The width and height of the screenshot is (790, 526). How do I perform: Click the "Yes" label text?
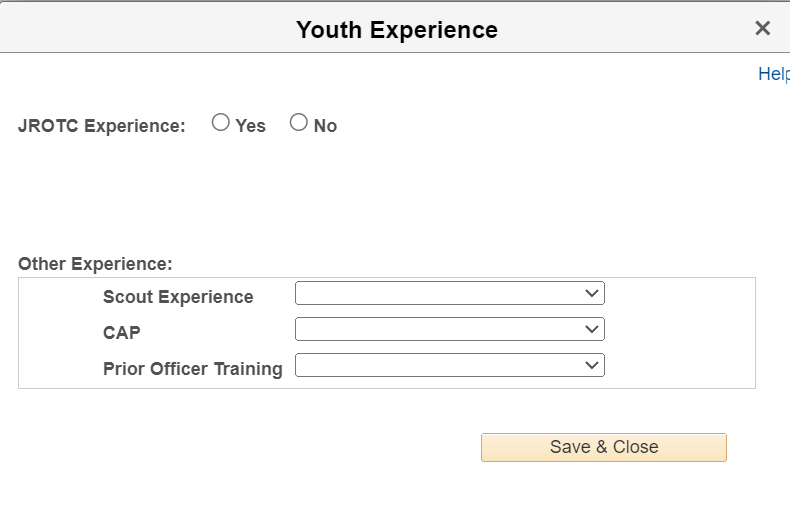click(x=251, y=126)
